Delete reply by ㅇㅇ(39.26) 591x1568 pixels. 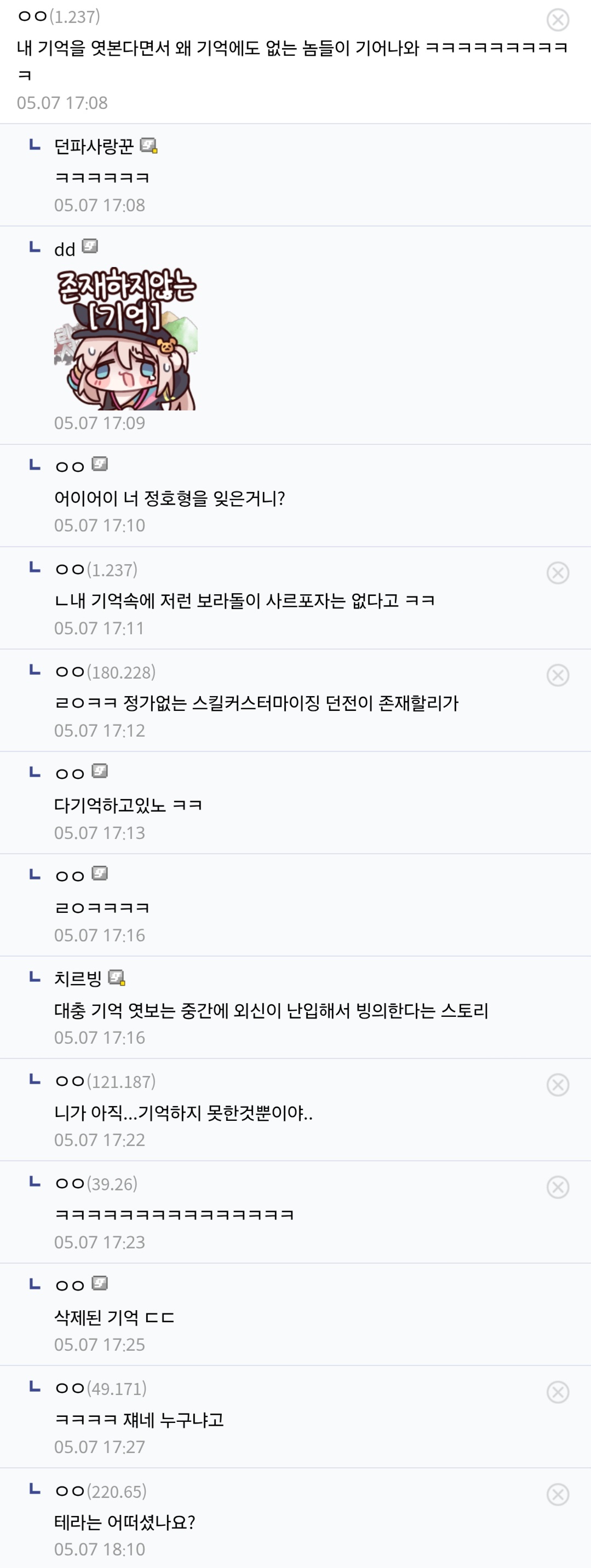(x=558, y=1187)
